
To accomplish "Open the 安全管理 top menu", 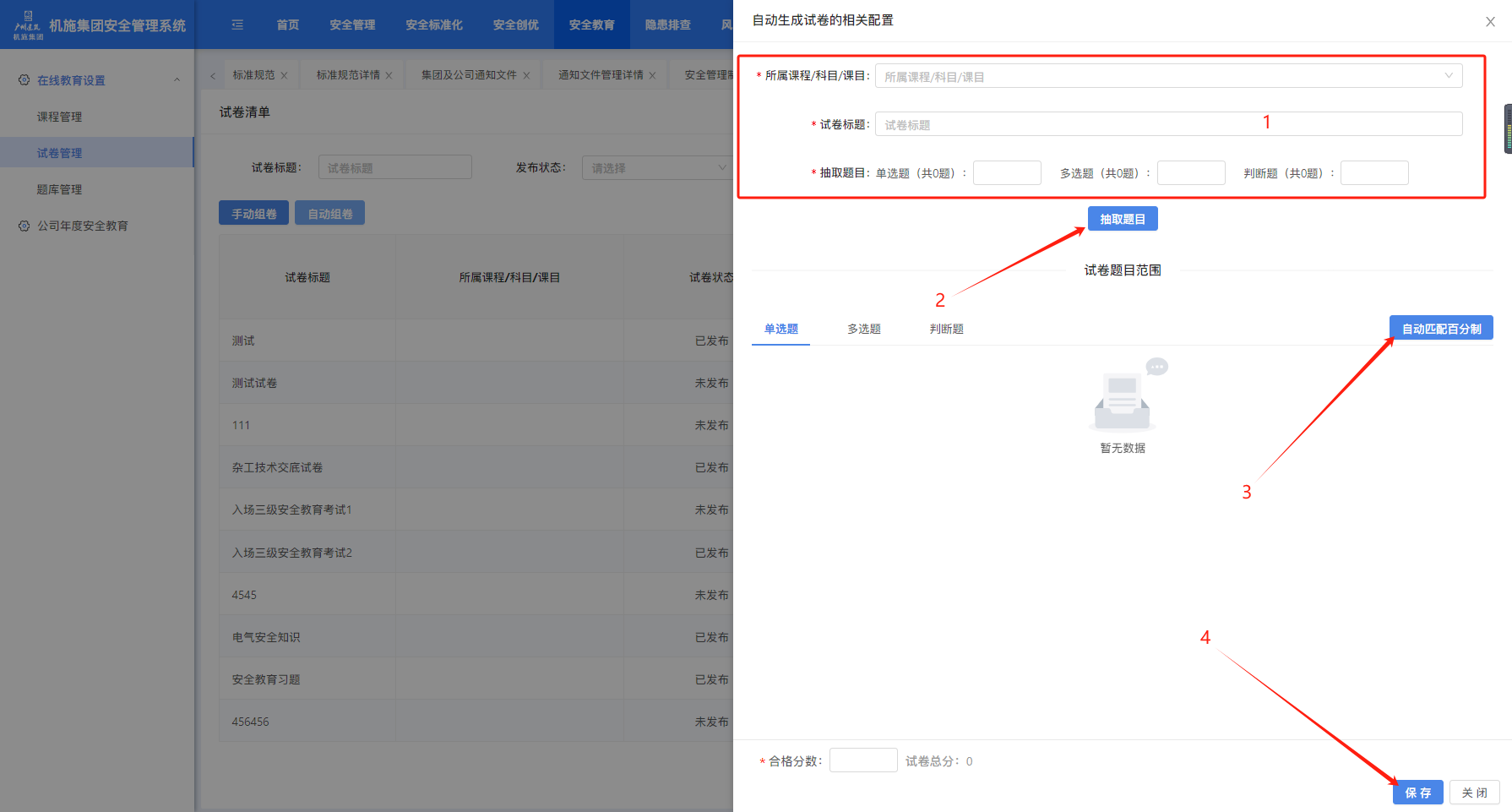I will click(352, 25).
